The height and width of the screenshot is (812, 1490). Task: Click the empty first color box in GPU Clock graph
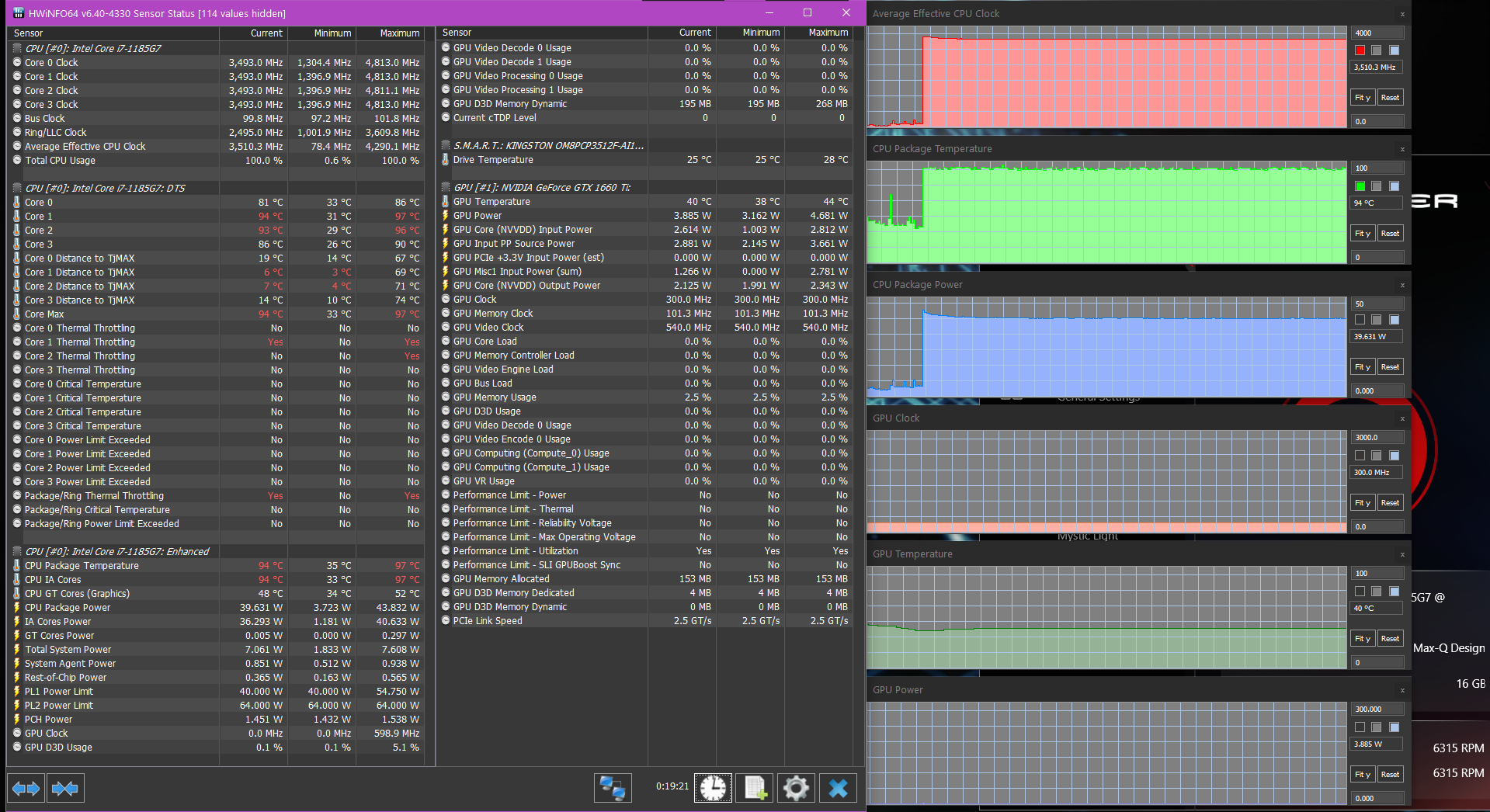1360,456
